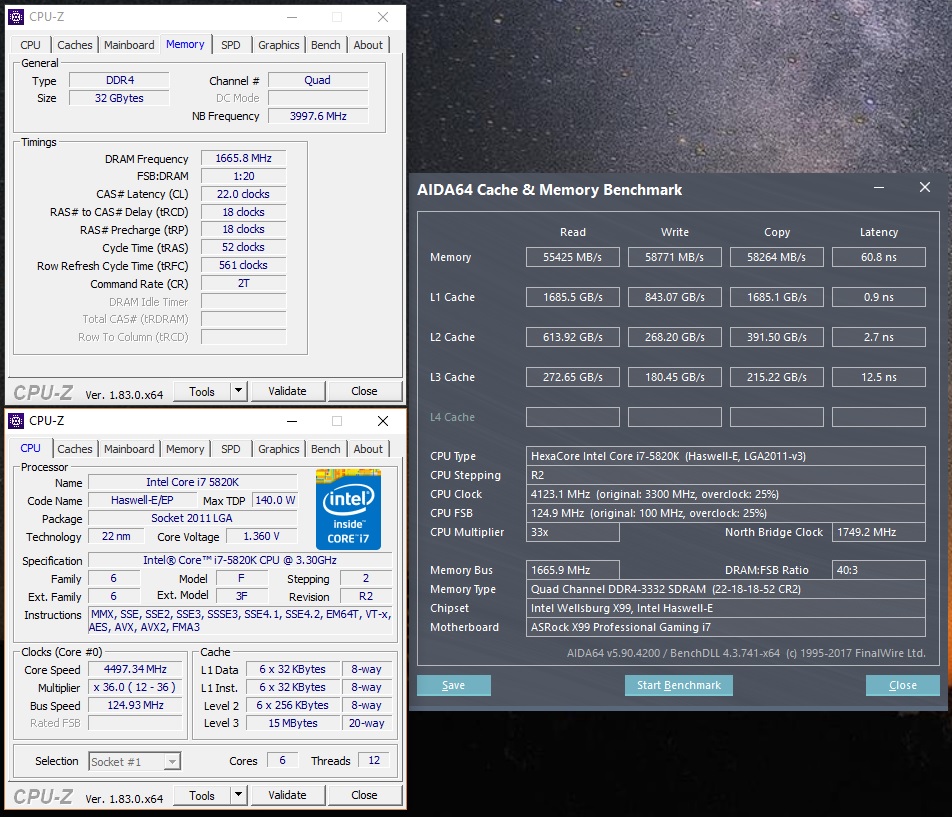Click the Motherboard field ASRock X99 Professional Gaming i7

click(x=726, y=627)
